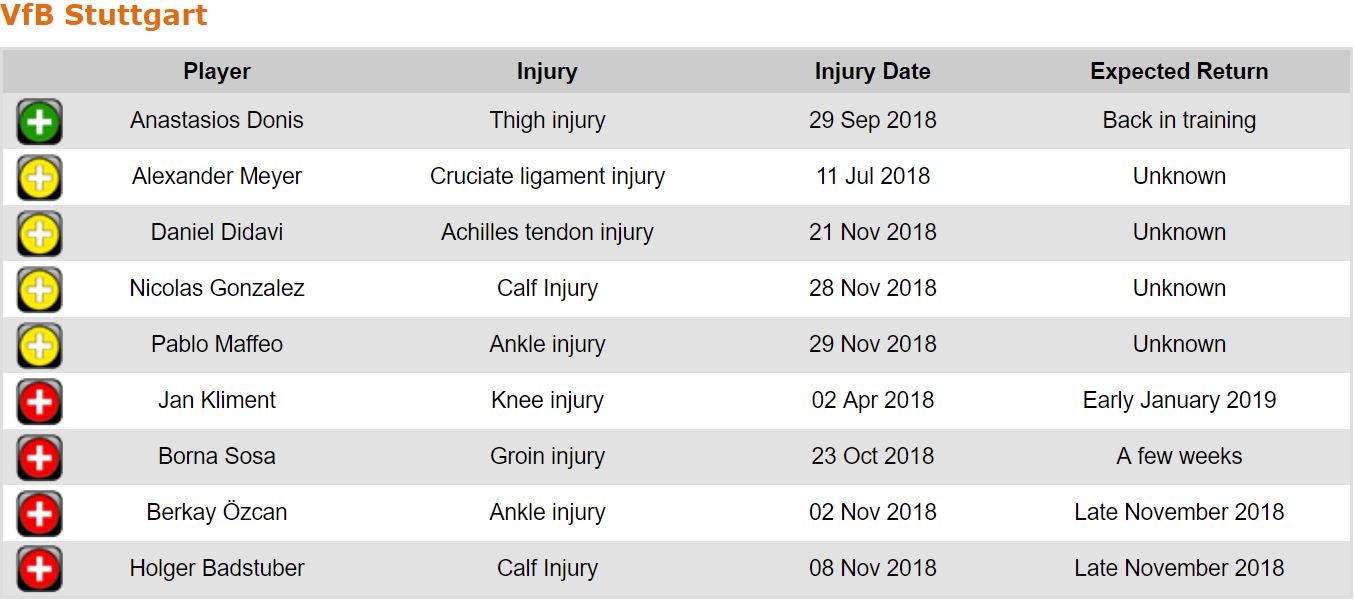Screen dimensions: 1355x602
Task: Click the Injury column header
Action: click(547, 72)
